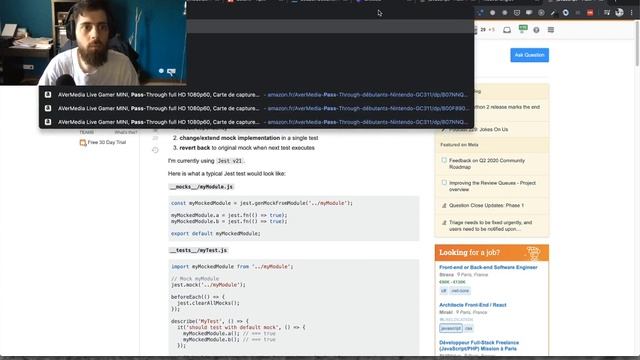Open the Chrome profile avatar
Image resolution: width=640 pixels, height=360 pixels.
[x=619, y=13]
